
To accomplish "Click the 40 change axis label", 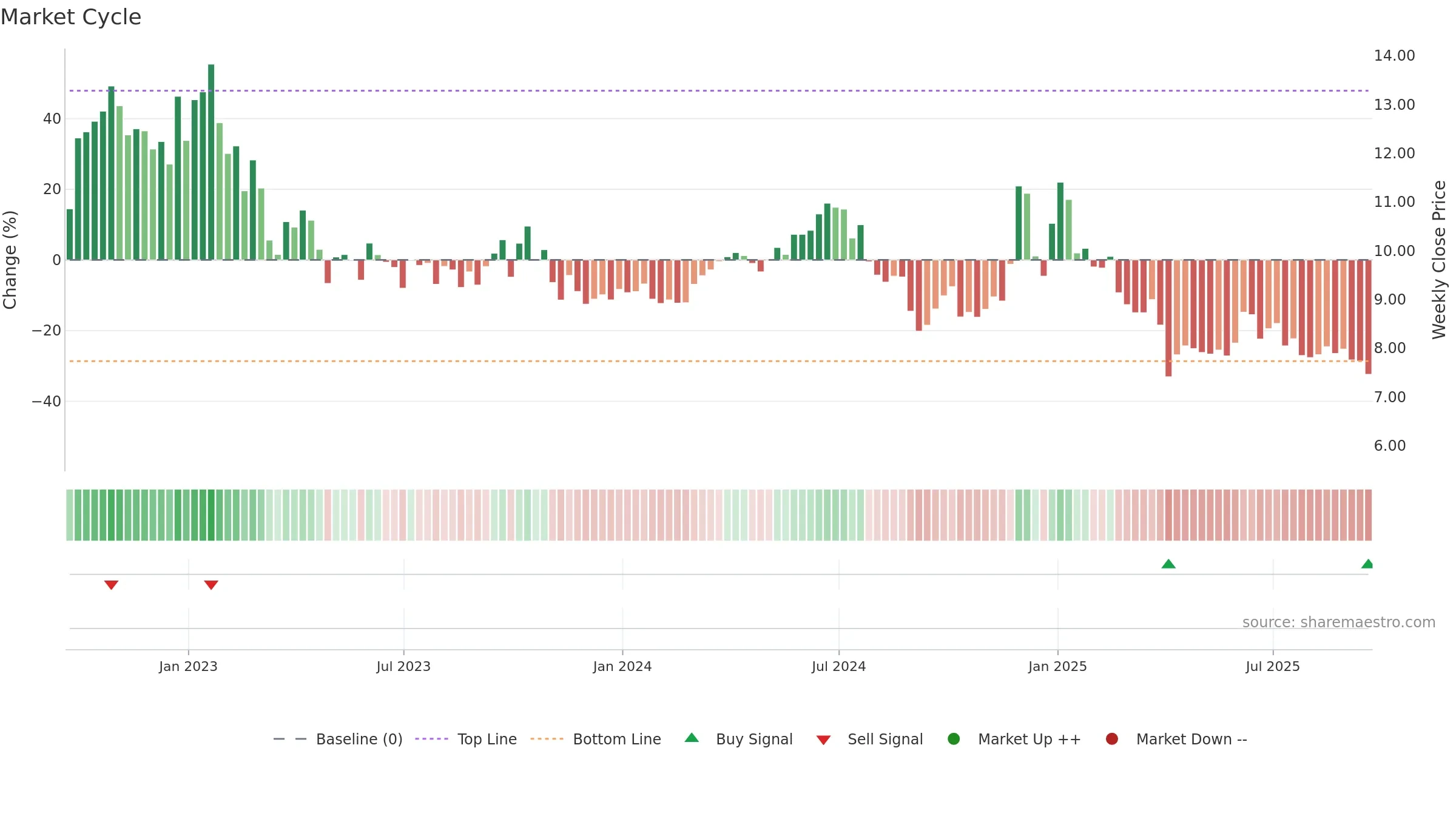I will click(52, 119).
